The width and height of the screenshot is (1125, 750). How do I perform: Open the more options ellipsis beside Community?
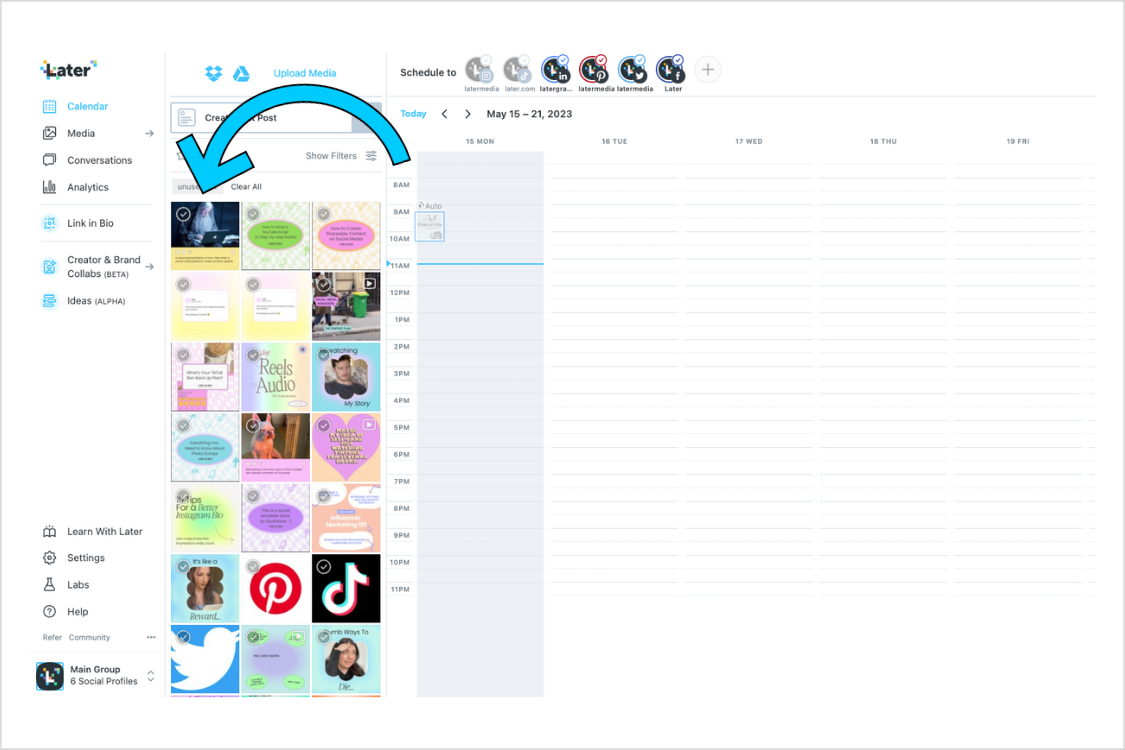click(151, 637)
